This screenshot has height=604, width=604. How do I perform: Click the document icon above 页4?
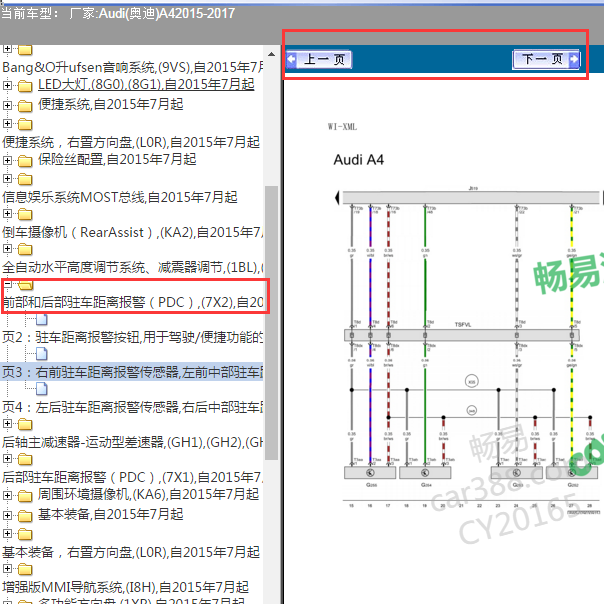42,389
